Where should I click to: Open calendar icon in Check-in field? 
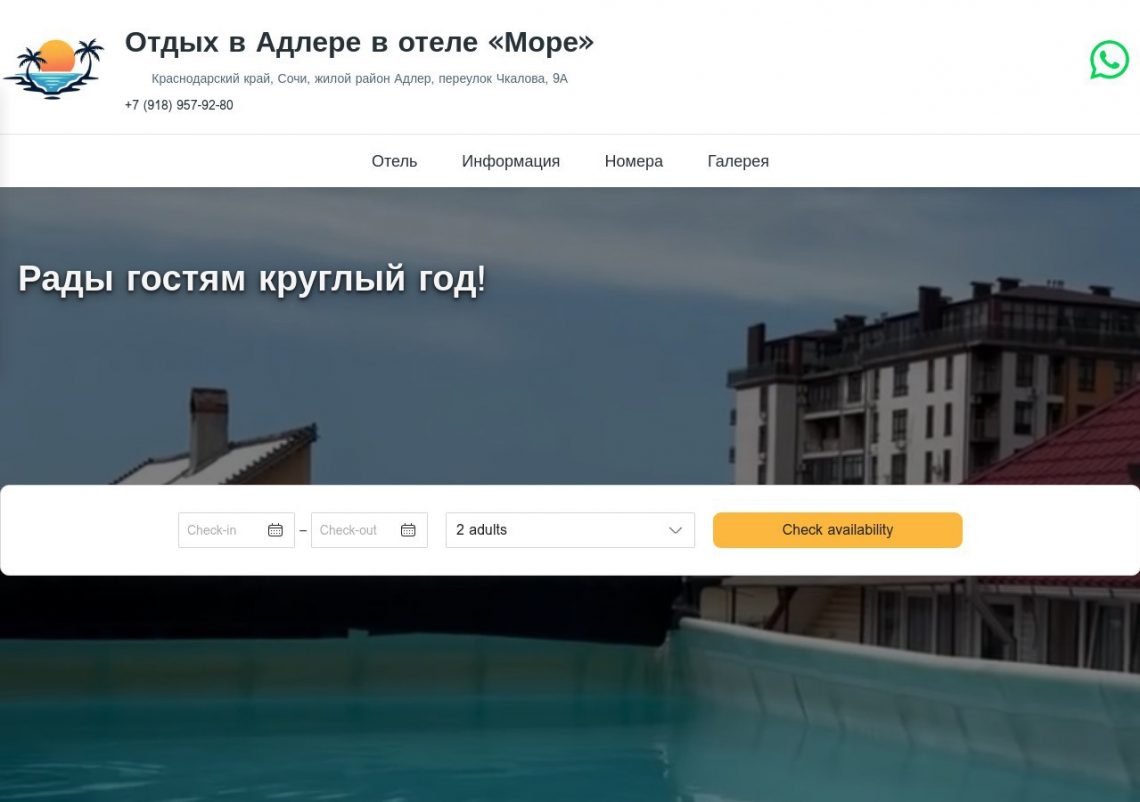tap(275, 530)
